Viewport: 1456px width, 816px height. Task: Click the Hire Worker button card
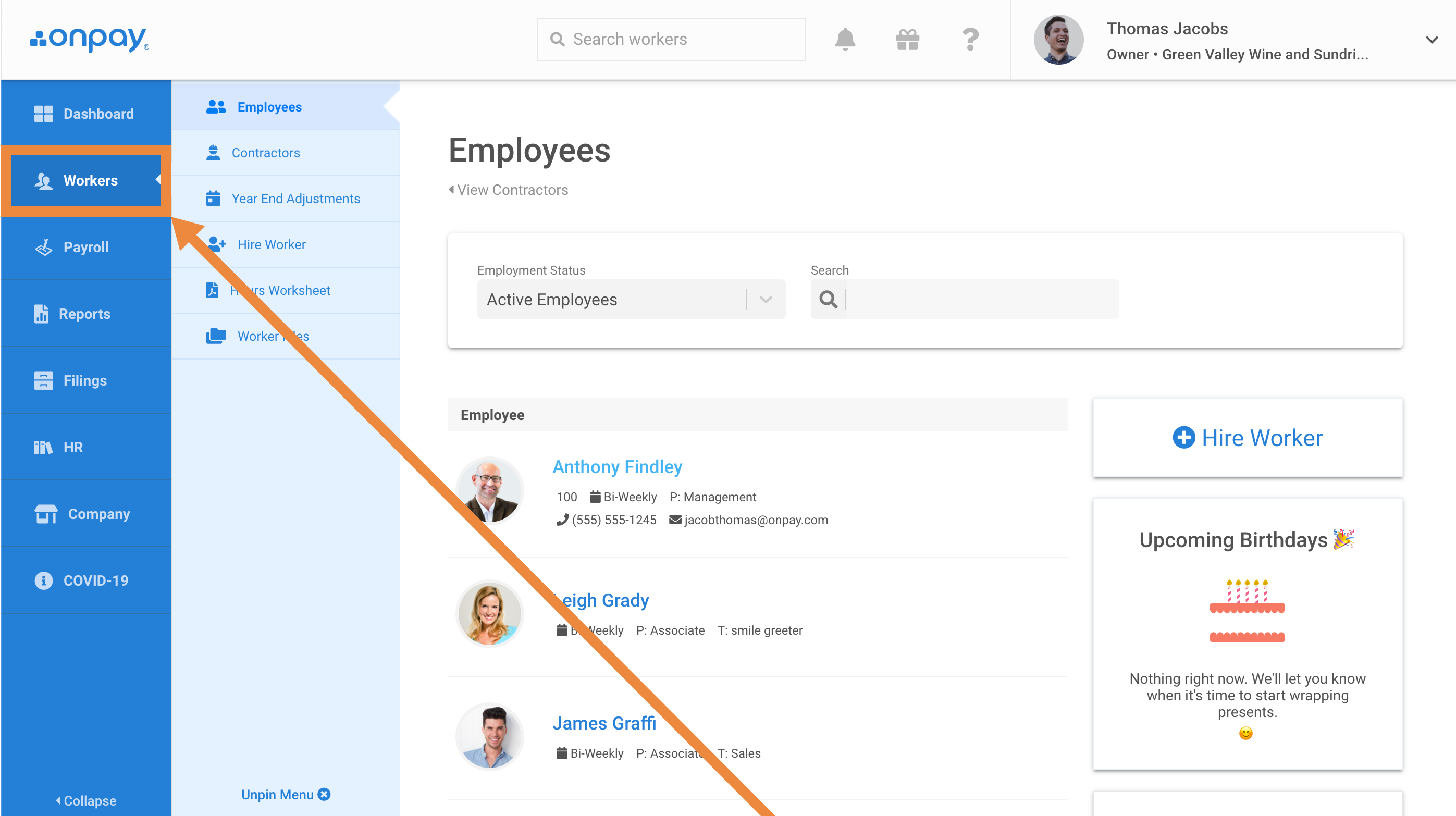click(1248, 438)
